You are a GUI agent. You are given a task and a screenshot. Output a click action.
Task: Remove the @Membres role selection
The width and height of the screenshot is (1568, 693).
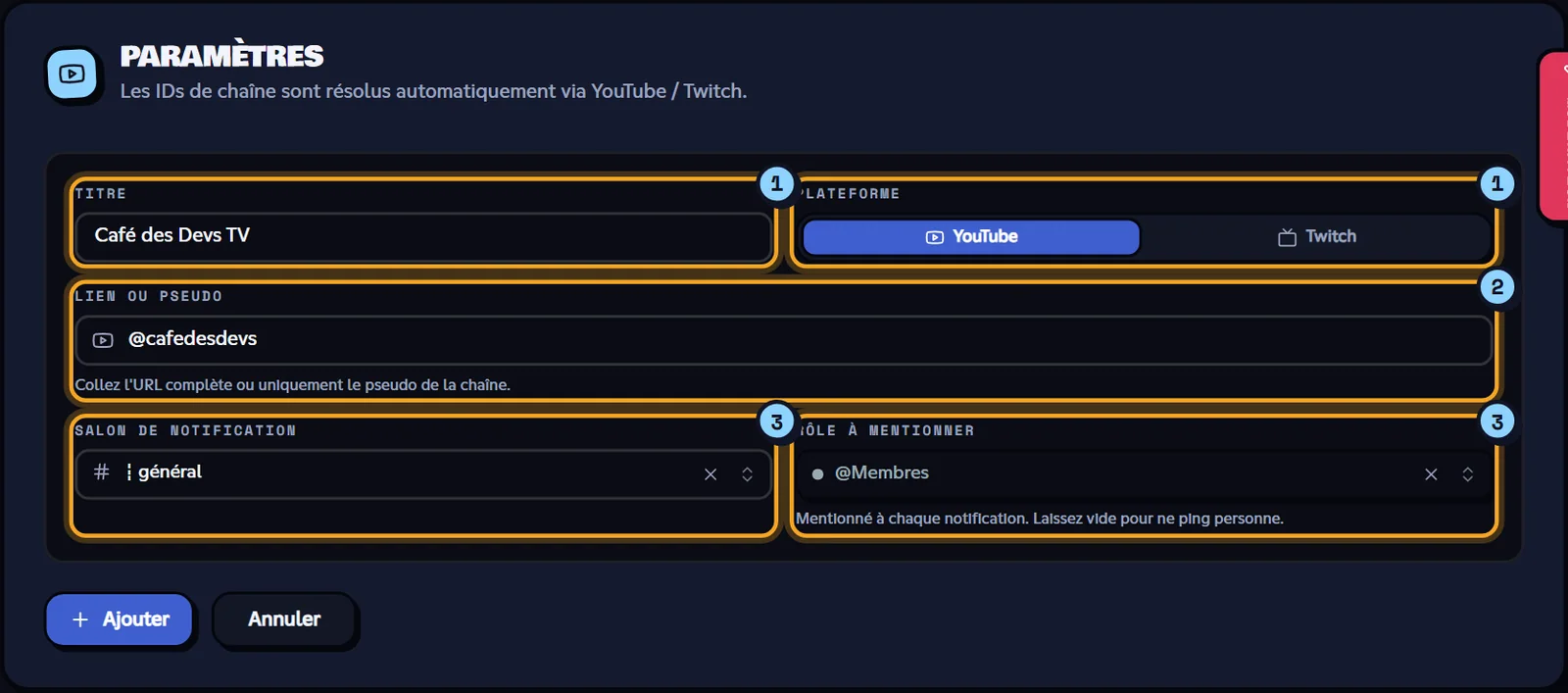point(1431,474)
